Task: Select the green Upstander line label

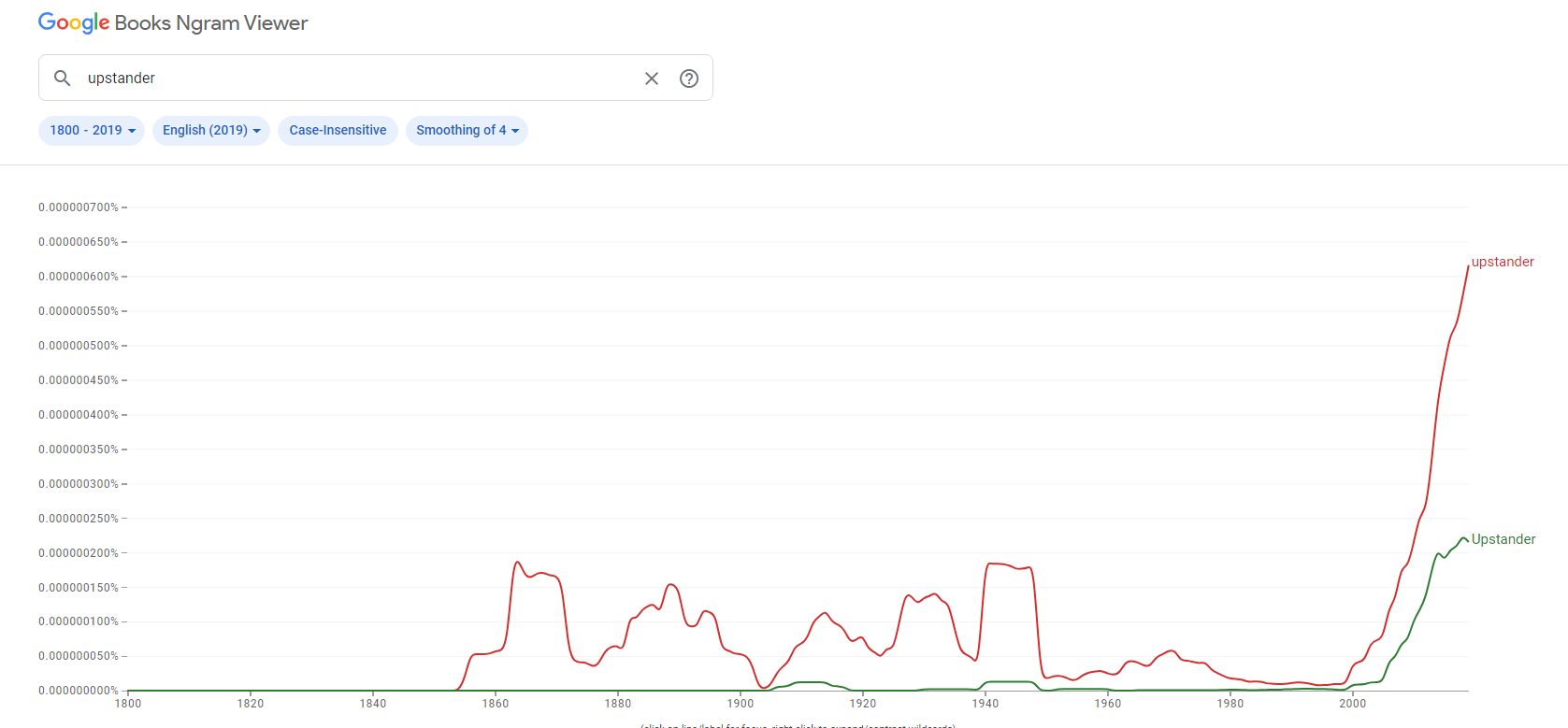Action: tap(1503, 539)
